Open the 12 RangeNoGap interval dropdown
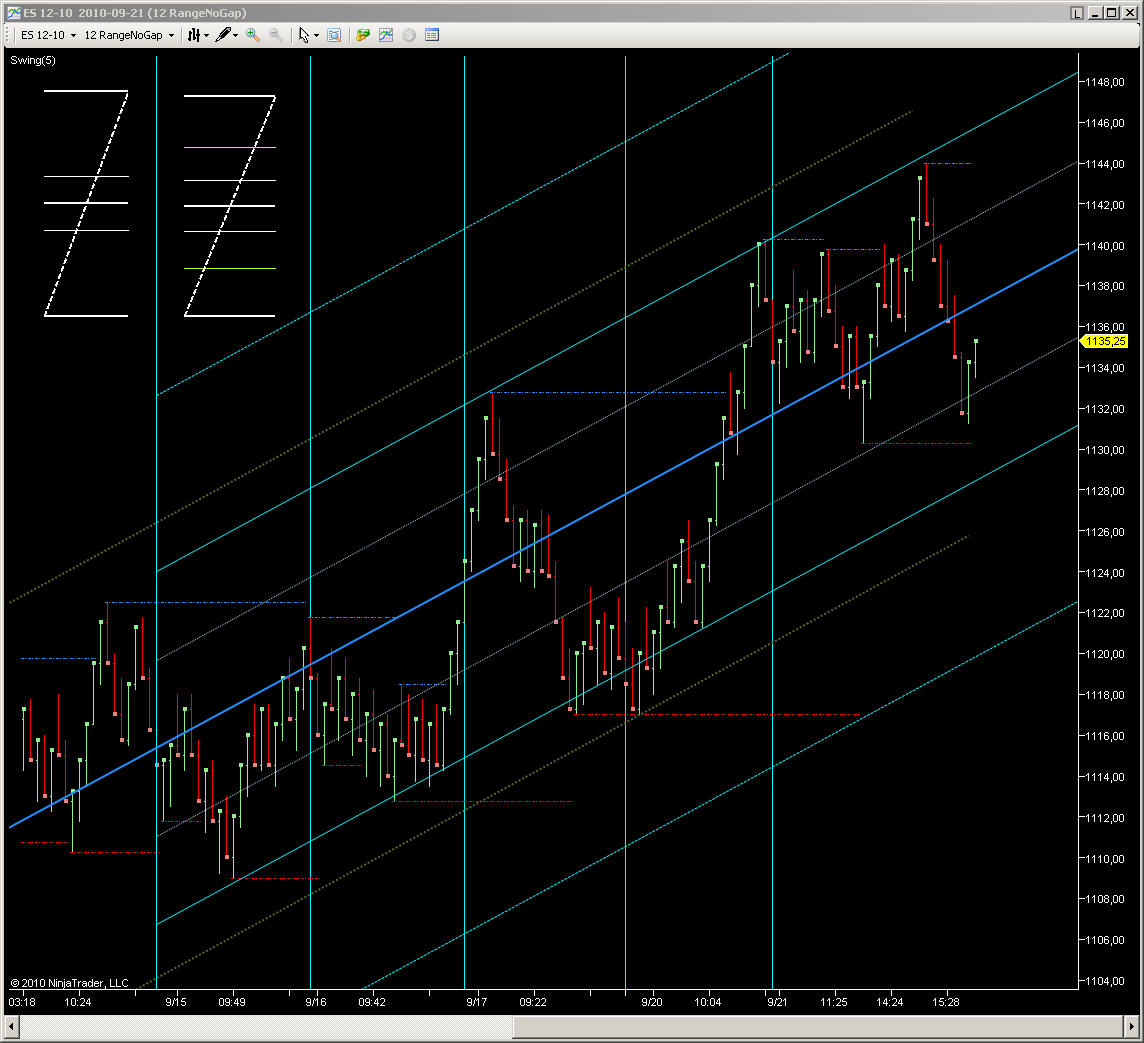The image size is (1144, 1043). pyautogui.click(x=129, y=35)
